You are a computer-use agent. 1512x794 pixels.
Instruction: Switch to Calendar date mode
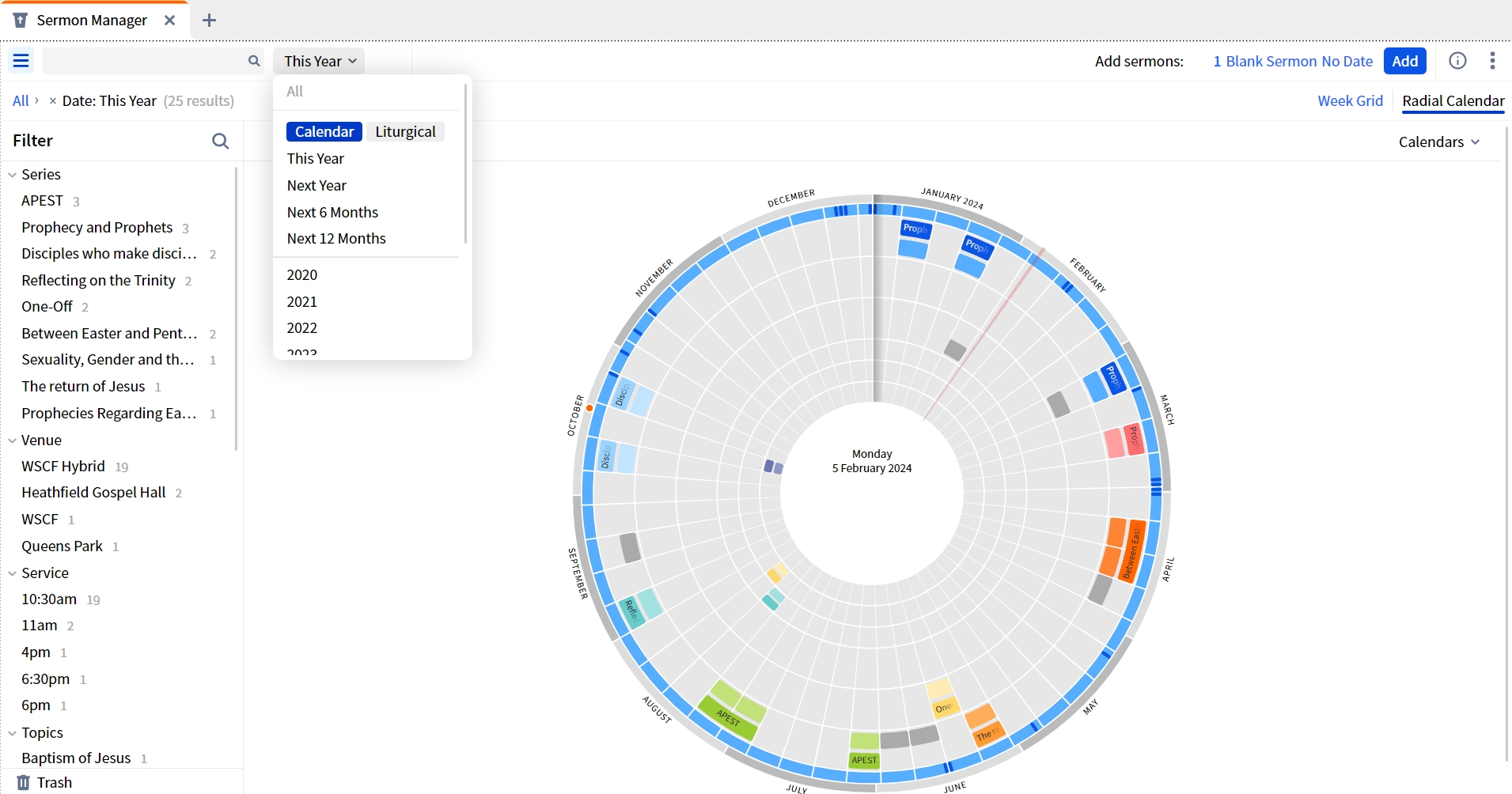324,132
